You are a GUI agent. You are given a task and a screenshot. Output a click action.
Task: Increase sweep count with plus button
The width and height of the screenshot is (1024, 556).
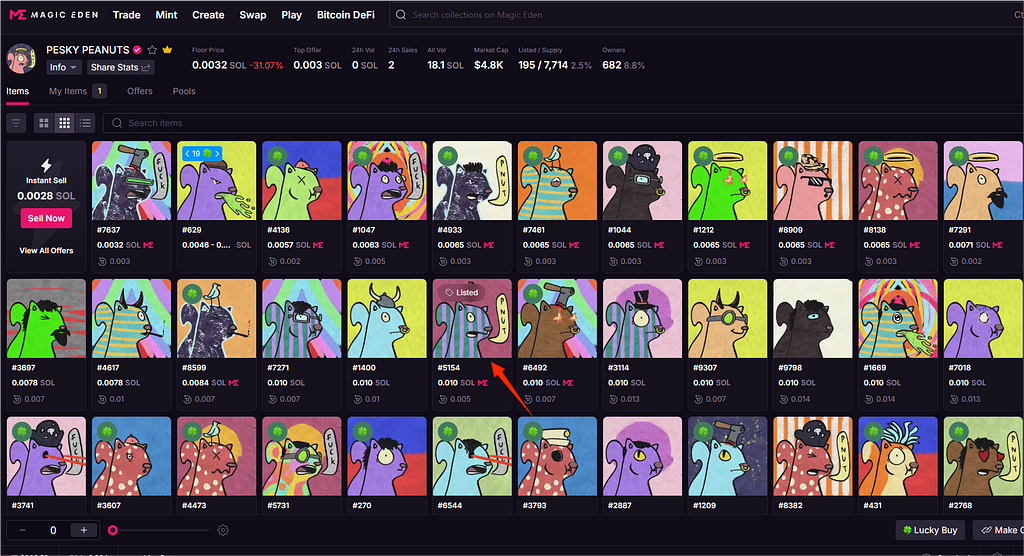tap(84, 530)
